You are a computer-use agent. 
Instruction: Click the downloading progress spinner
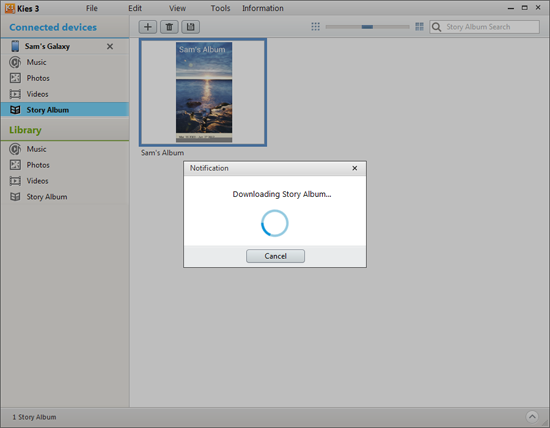coord(275,223)
